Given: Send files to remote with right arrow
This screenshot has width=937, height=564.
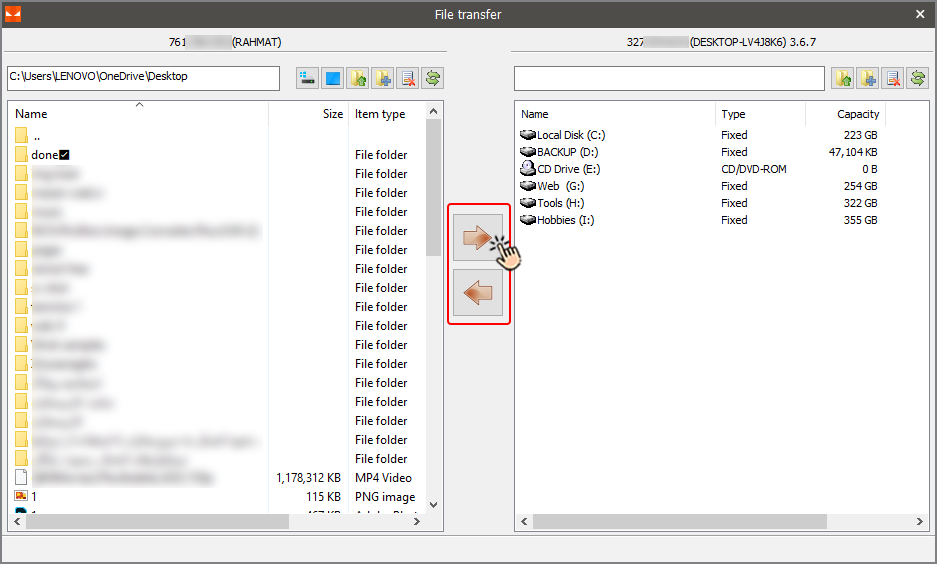Looking at the screenshot, I should pos(477,238).
